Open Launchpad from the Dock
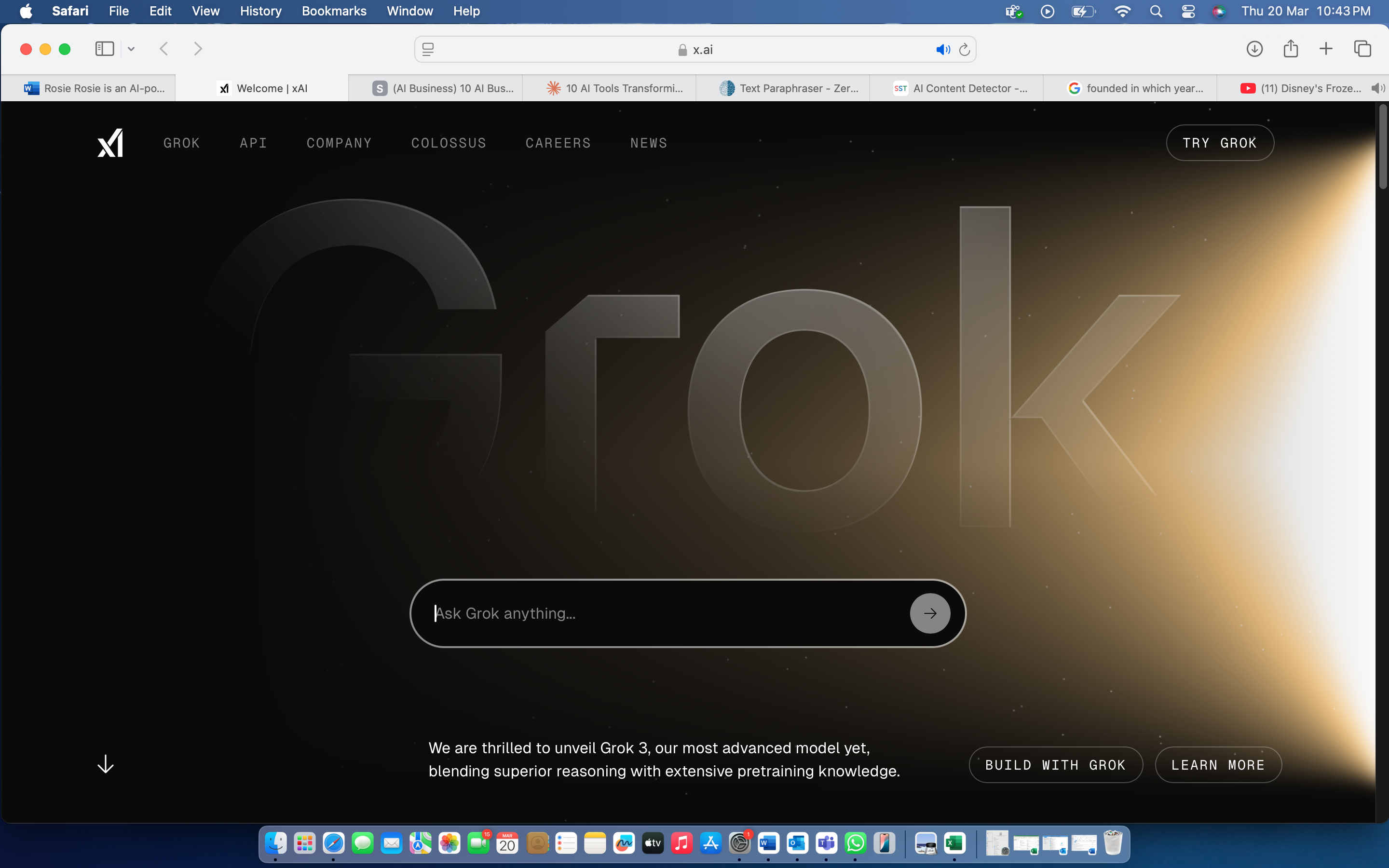 click(305, 843)
